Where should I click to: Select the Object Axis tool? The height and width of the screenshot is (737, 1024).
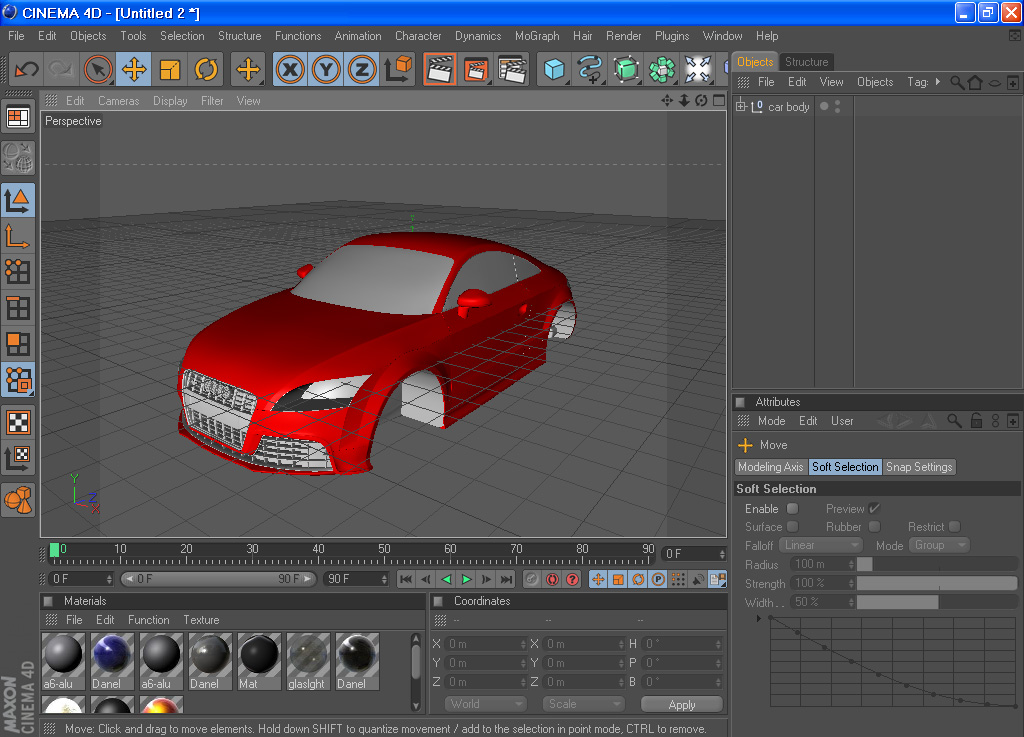point(18,236)
